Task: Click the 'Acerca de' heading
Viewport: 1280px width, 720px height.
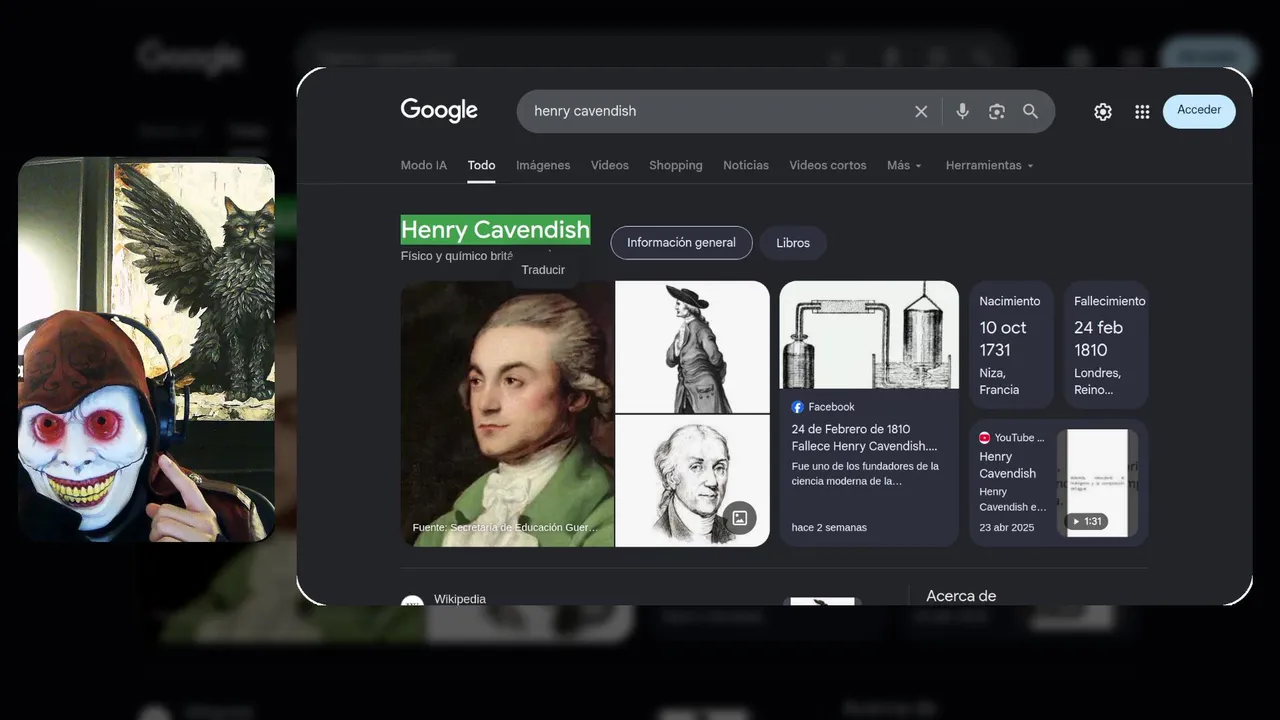Action: (x=961, y=596)
